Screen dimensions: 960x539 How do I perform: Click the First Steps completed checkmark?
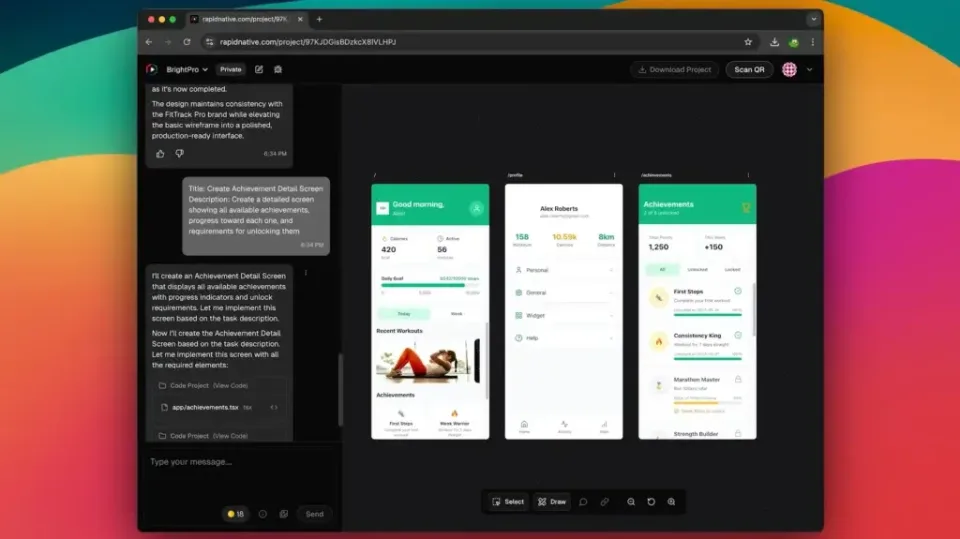pyautogui.click(x=738, y=292)
